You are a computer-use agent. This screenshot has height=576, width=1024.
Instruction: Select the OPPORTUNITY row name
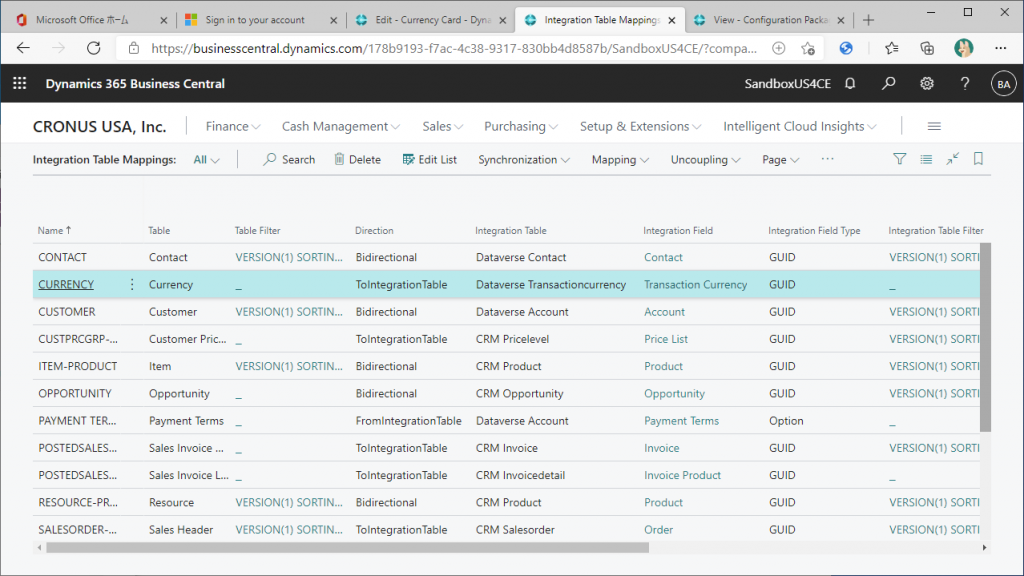74,393
